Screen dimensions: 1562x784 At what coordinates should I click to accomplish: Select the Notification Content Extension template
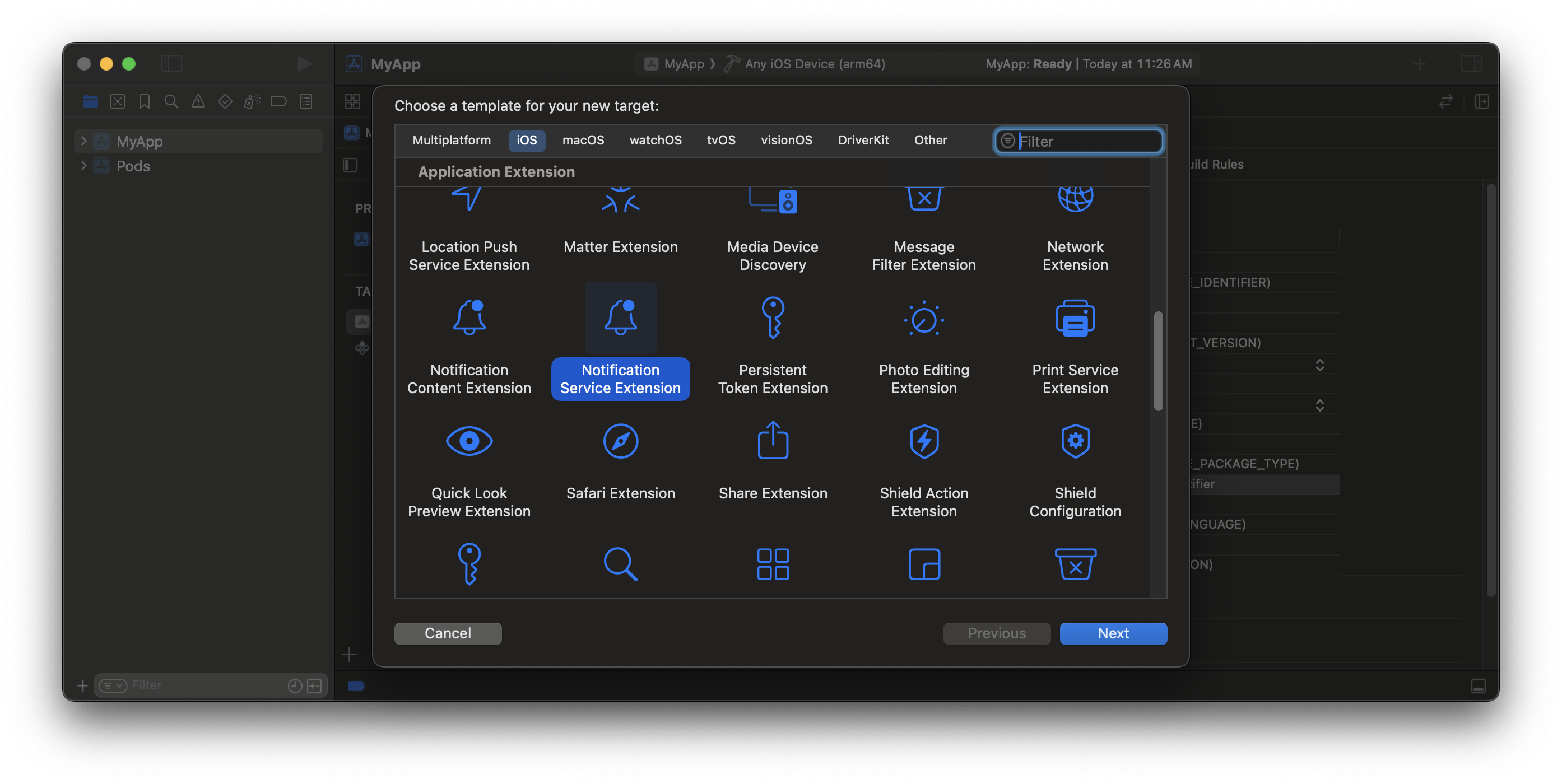[469, 348]
